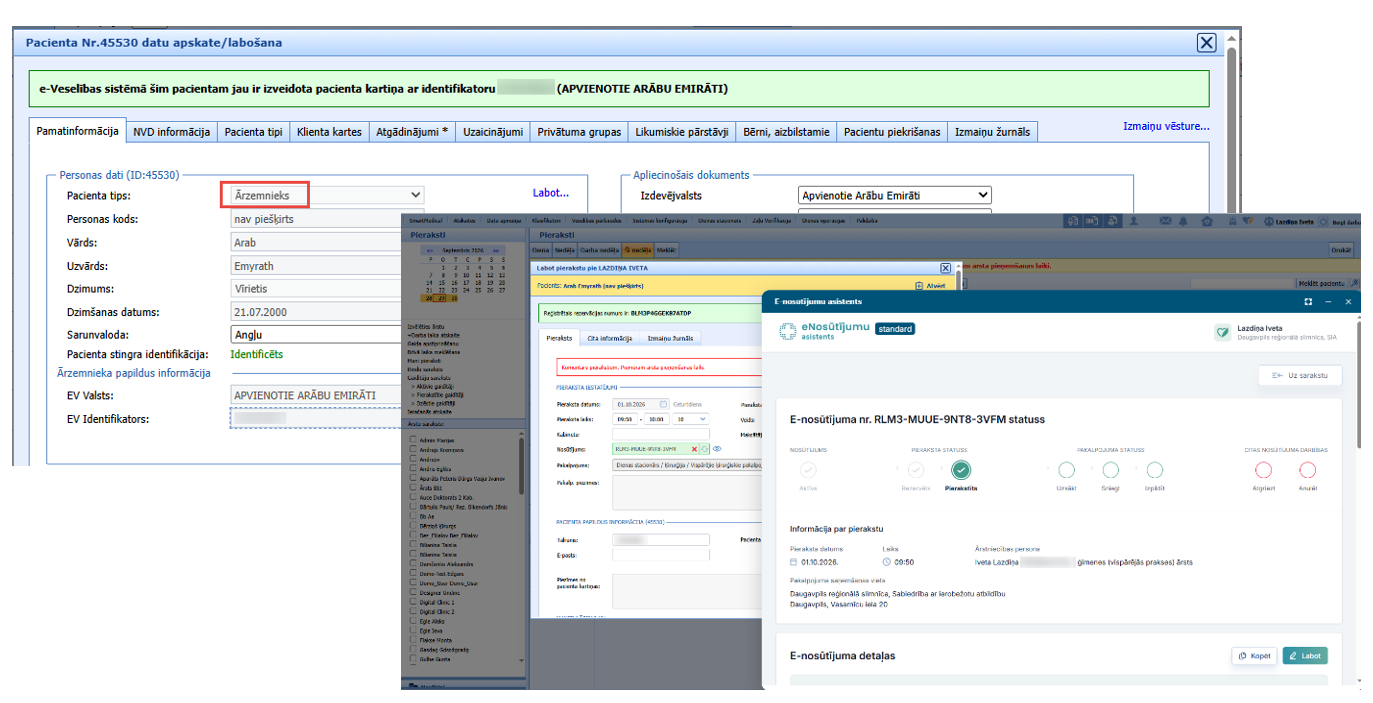
Task: View the referral using the eye icon
Action: (717, 449)
